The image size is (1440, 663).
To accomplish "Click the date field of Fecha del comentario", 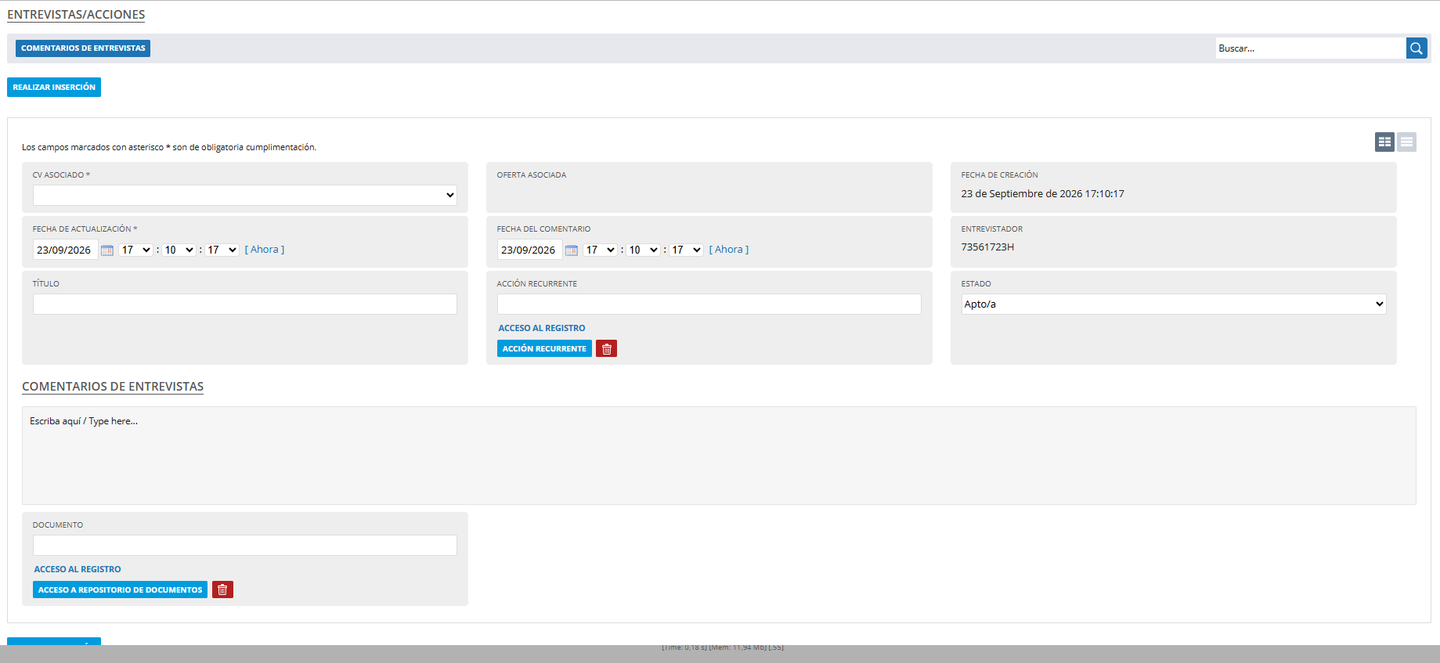I will 529,250.
